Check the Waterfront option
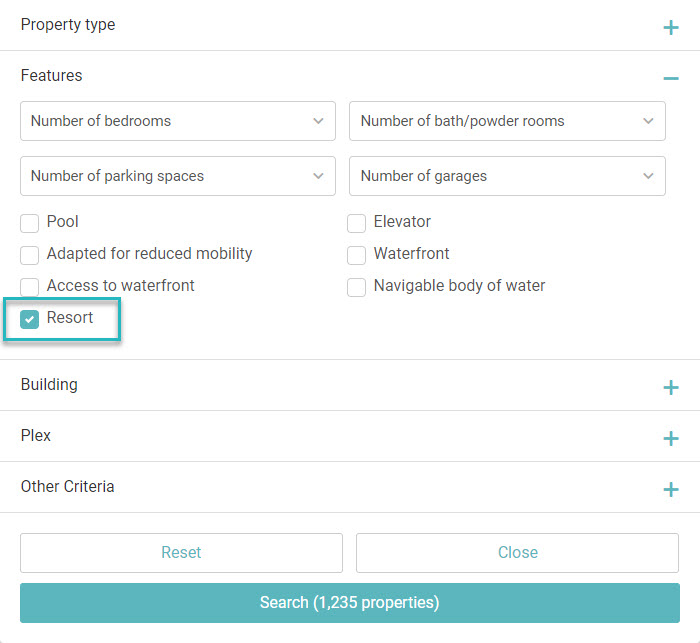The image size is (700, 643). click(x=356, y=255)
